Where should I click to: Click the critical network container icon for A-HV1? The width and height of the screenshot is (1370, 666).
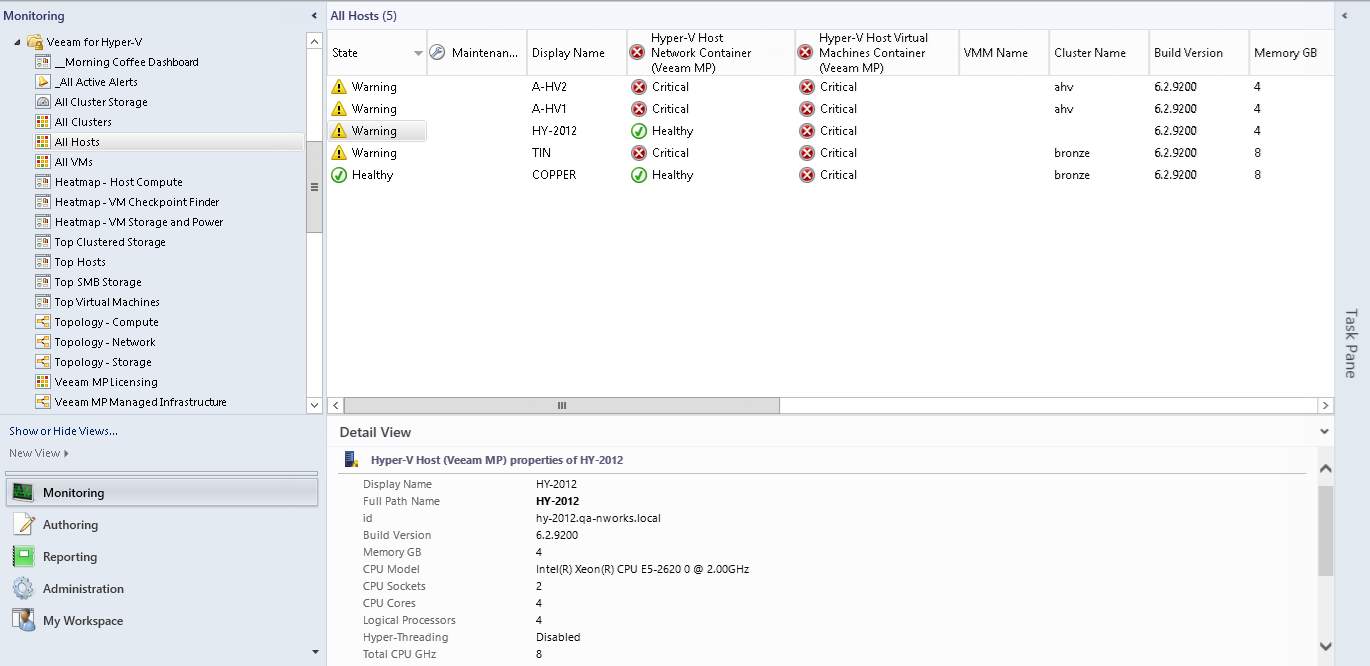click(639, 109)
